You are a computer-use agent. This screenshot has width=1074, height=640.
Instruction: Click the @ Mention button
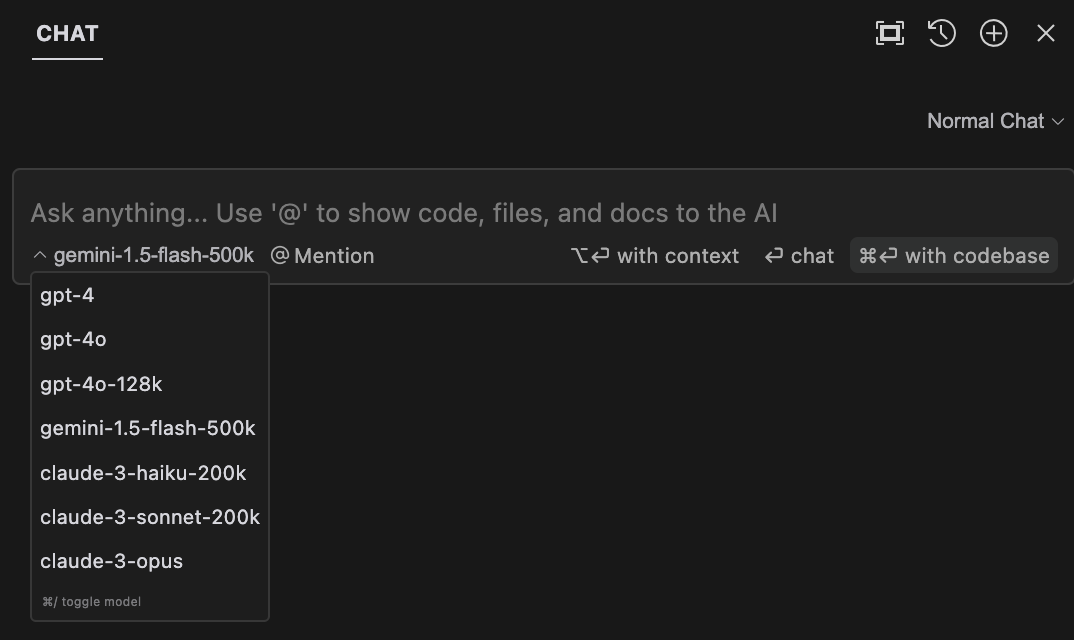323,256
